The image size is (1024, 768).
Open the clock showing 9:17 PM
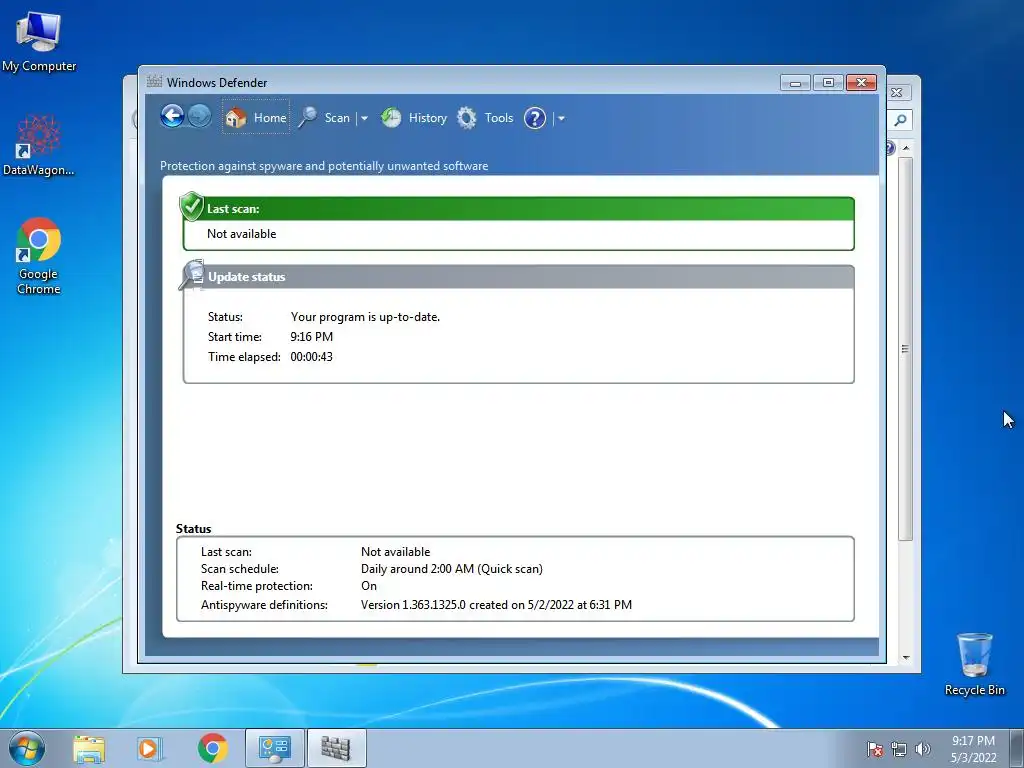973,749
